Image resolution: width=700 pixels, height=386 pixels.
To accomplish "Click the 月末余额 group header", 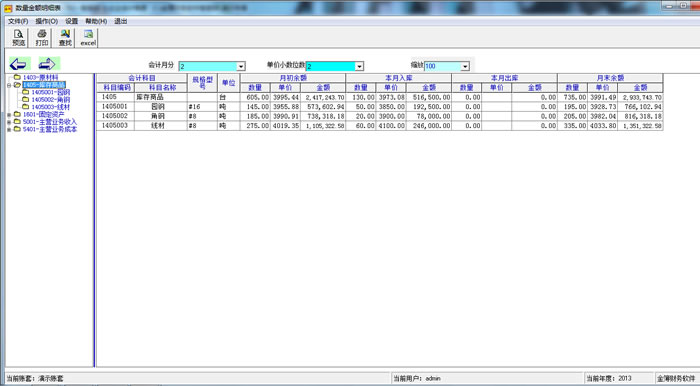I will coord(610,78).
